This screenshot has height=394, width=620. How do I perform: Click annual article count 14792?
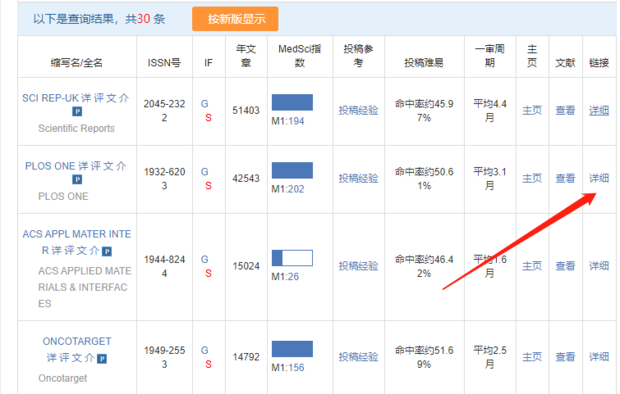(x=246, y=357)
